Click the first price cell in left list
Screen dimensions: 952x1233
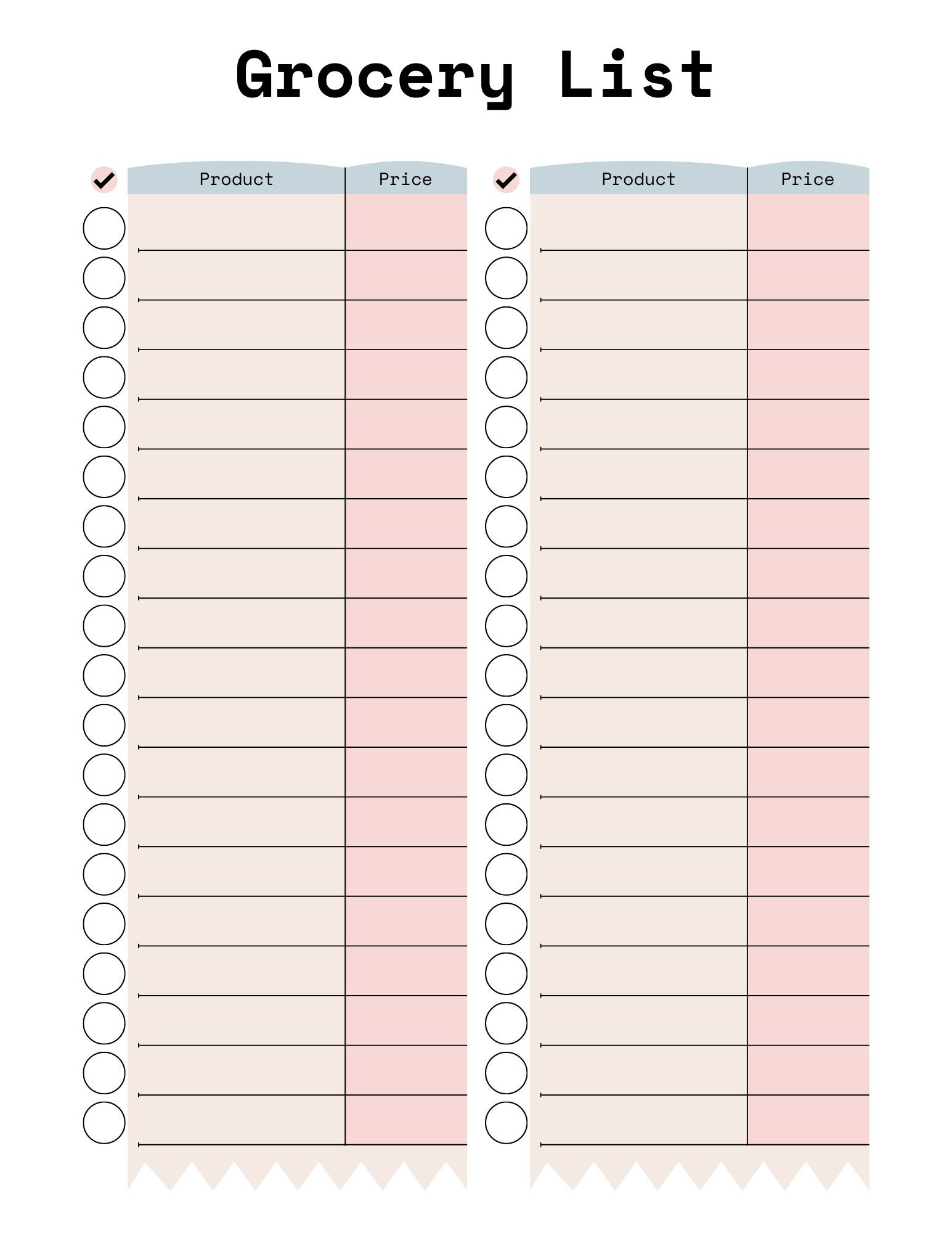[x=406, y=223]
